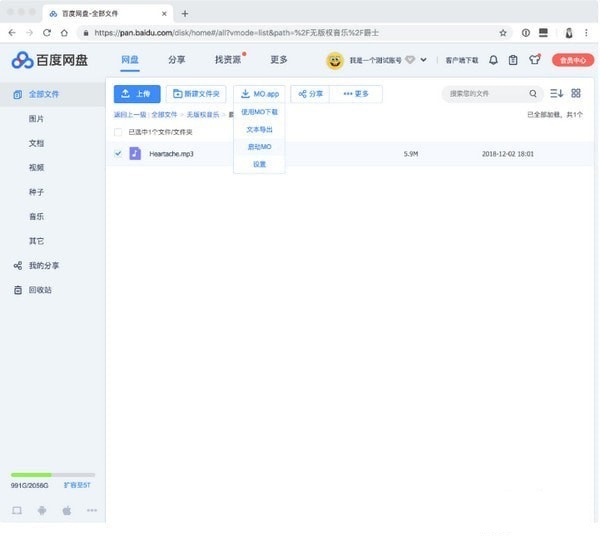Click the 客户端下载 link
The image size is (600, 542).
coord(461,60)
